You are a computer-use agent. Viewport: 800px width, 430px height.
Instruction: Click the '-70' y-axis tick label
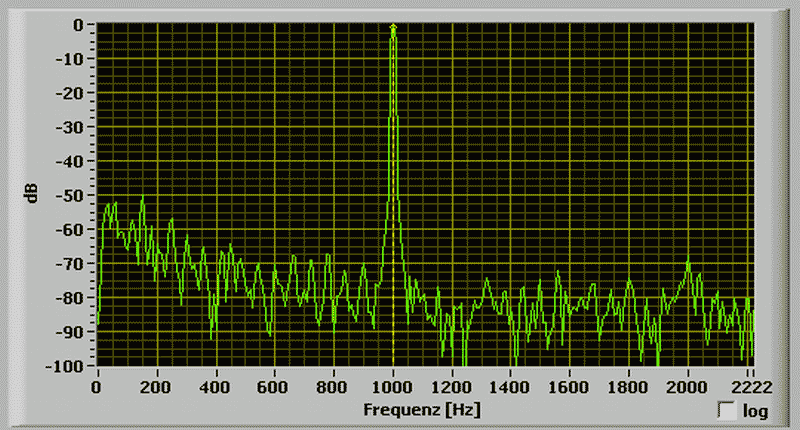68,264
